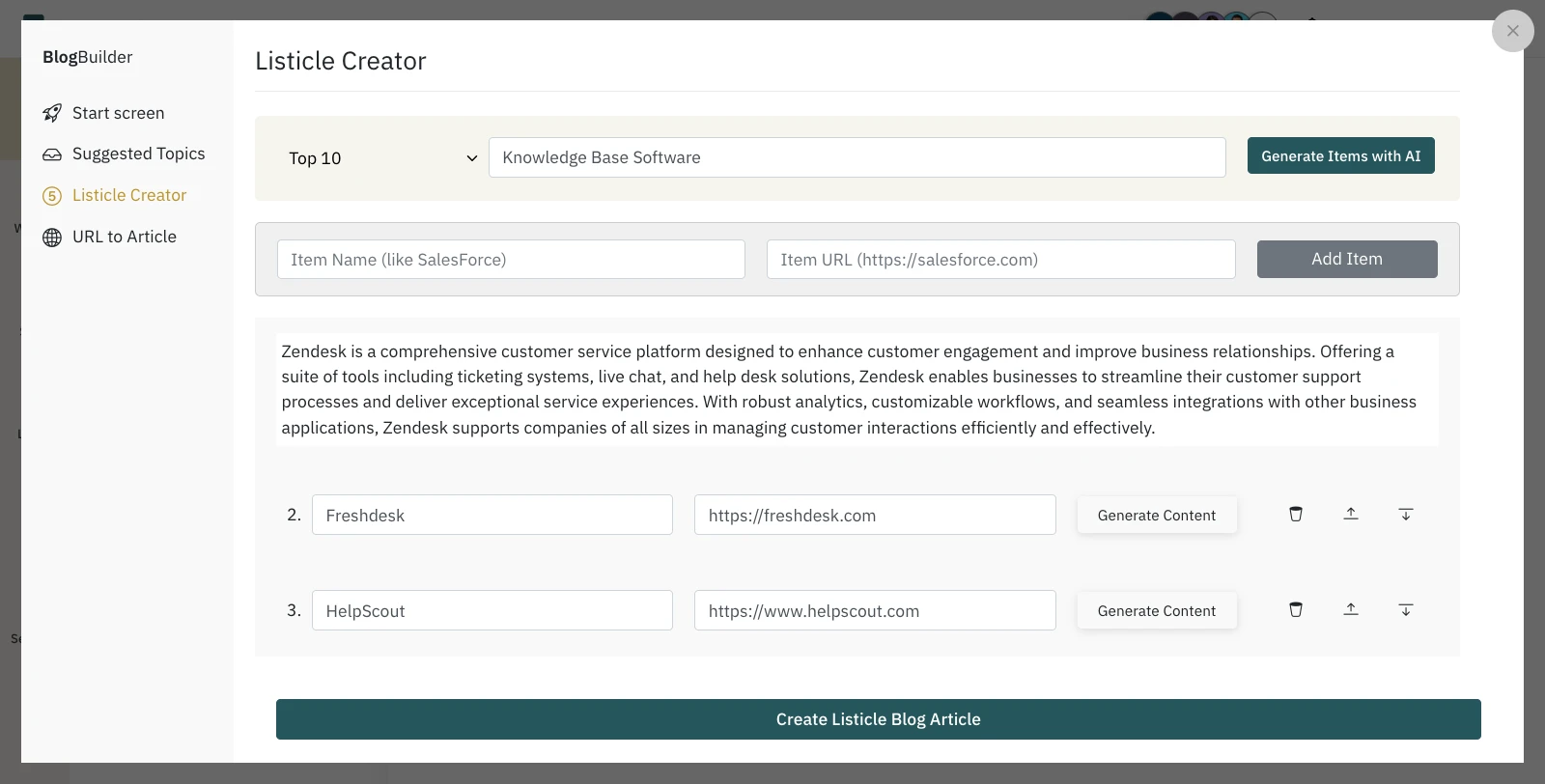Click Create Listicle Blog Article button

point(879,719)
